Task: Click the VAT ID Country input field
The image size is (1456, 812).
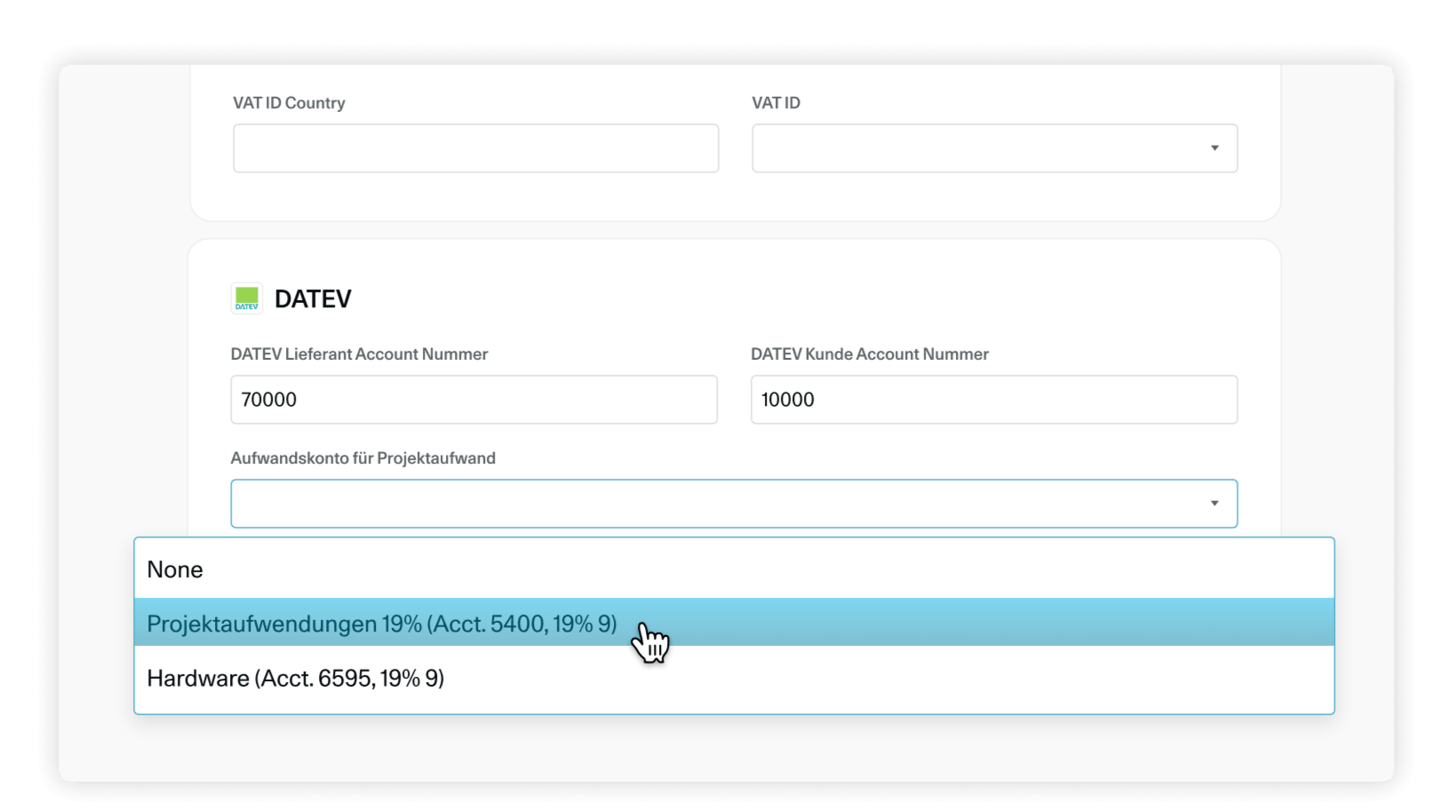Action: click(475, 148)
